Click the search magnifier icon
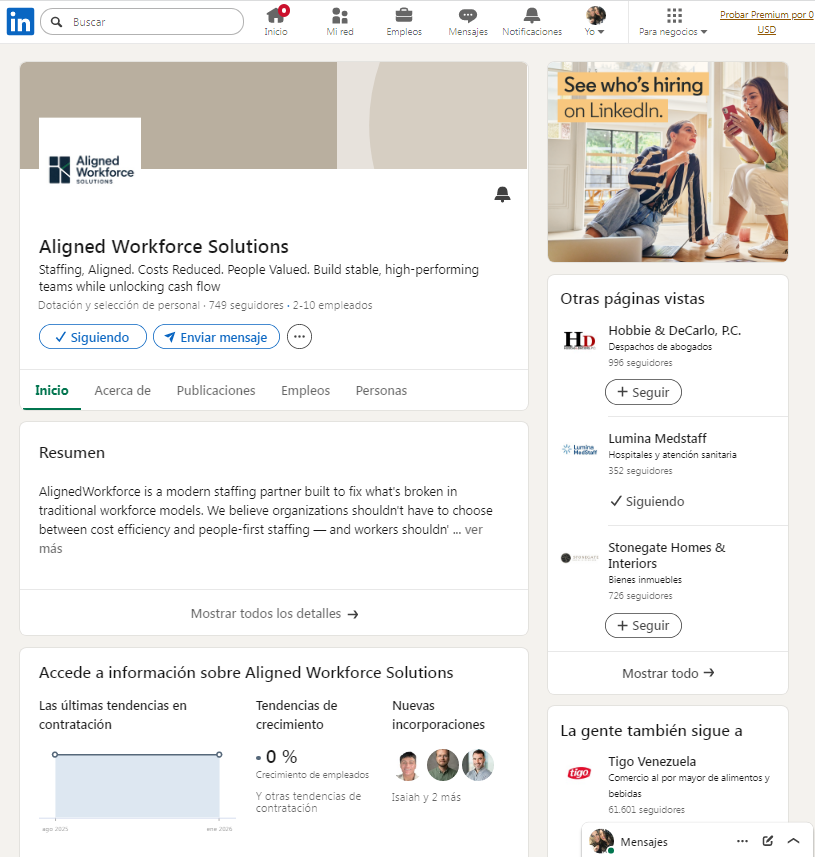The height and width of the screenshot is (857, 815). point(56,22)
